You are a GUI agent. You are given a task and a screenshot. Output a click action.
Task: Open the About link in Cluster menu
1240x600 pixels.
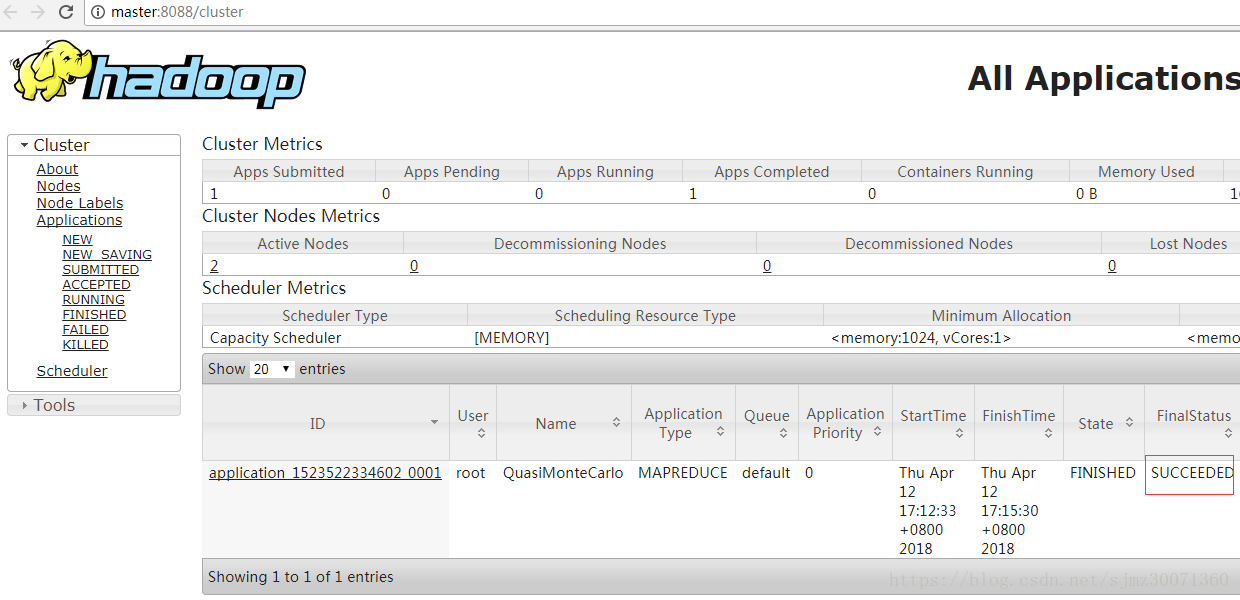tap(57, 169)
